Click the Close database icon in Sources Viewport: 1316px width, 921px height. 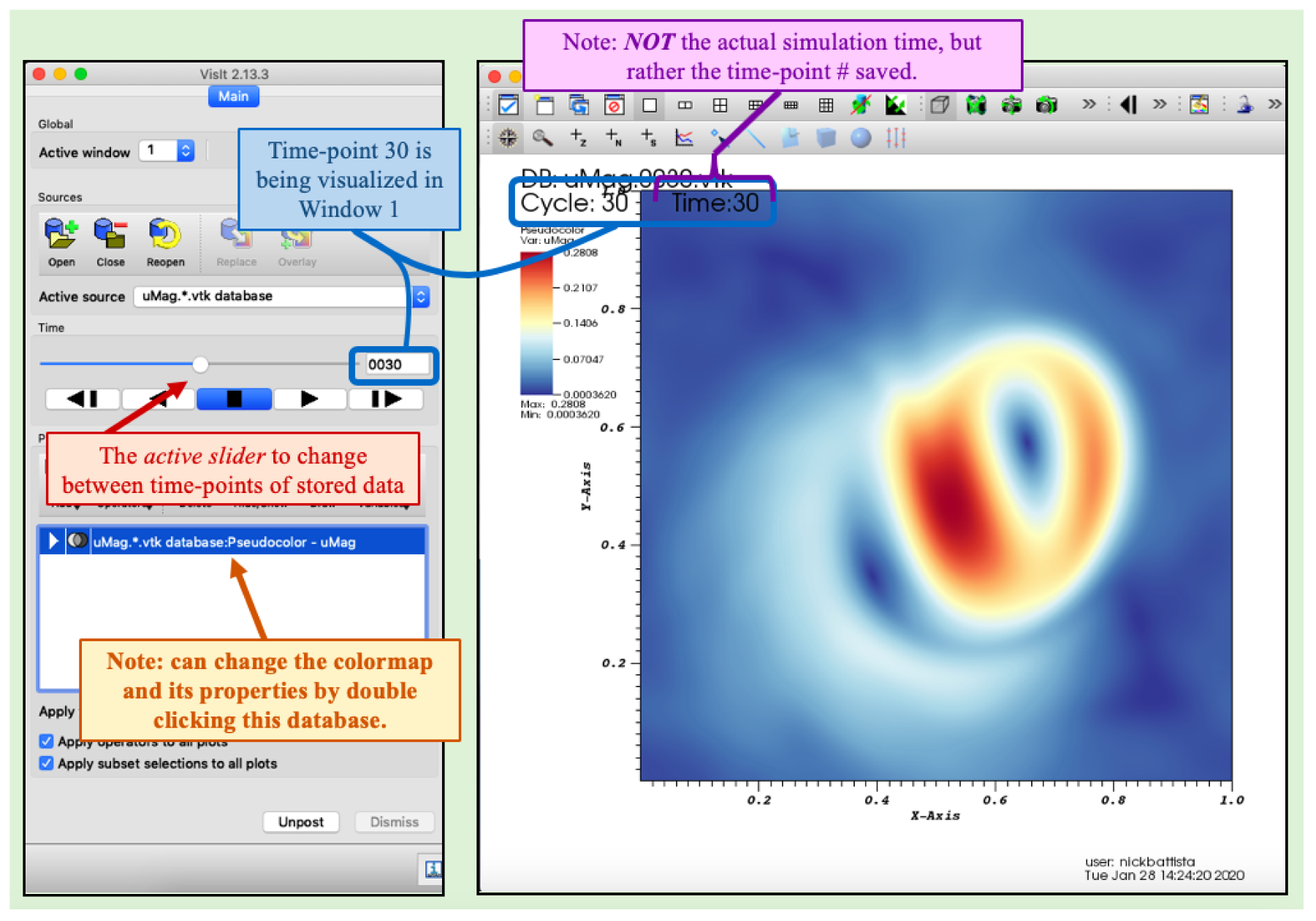110,234
